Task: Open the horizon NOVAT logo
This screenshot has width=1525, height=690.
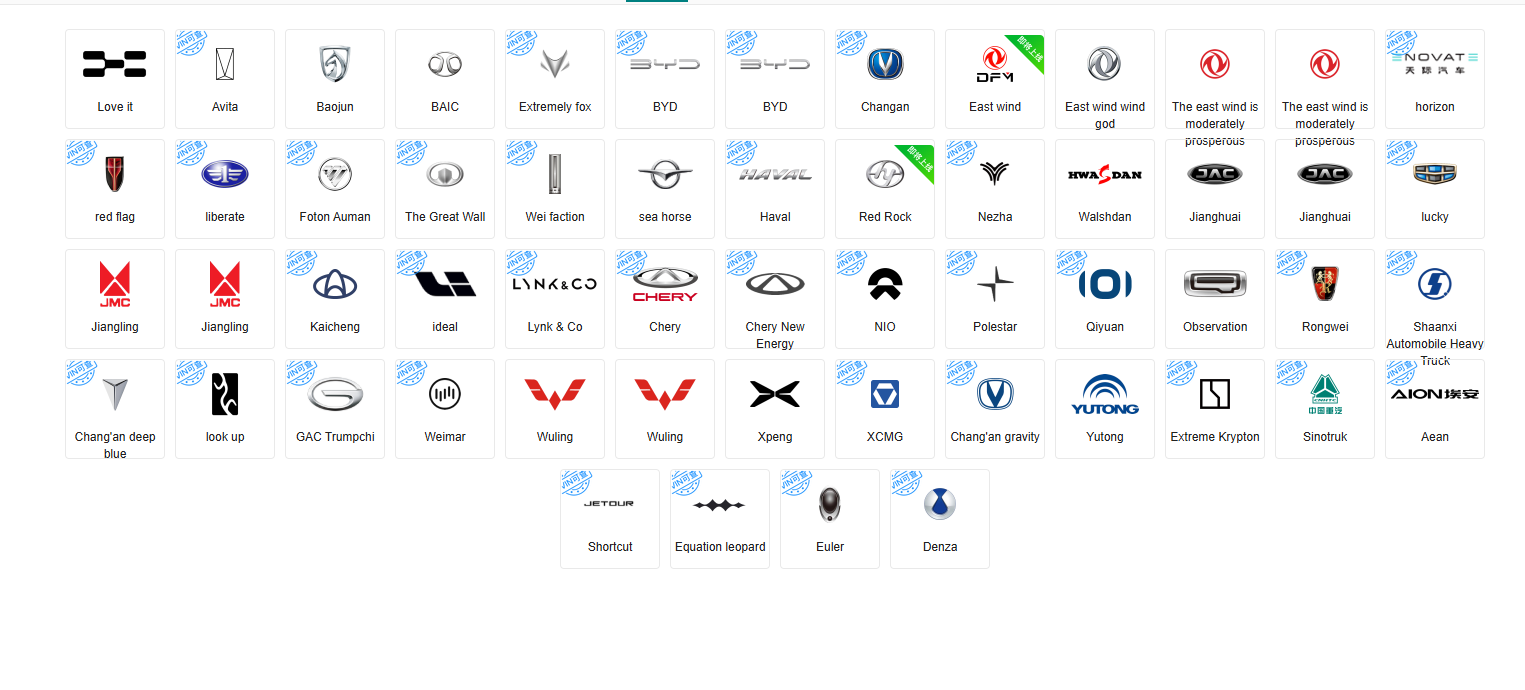Action: (1435, 64)
